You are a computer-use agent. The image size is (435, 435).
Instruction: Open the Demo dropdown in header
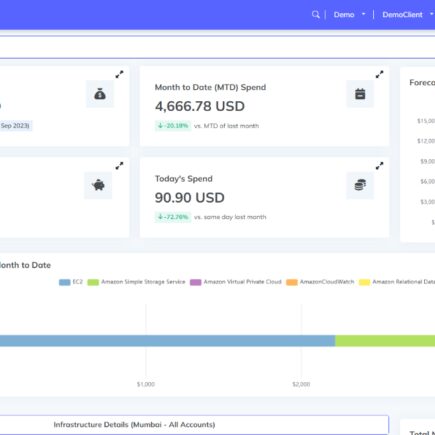(x=349, y=15)
